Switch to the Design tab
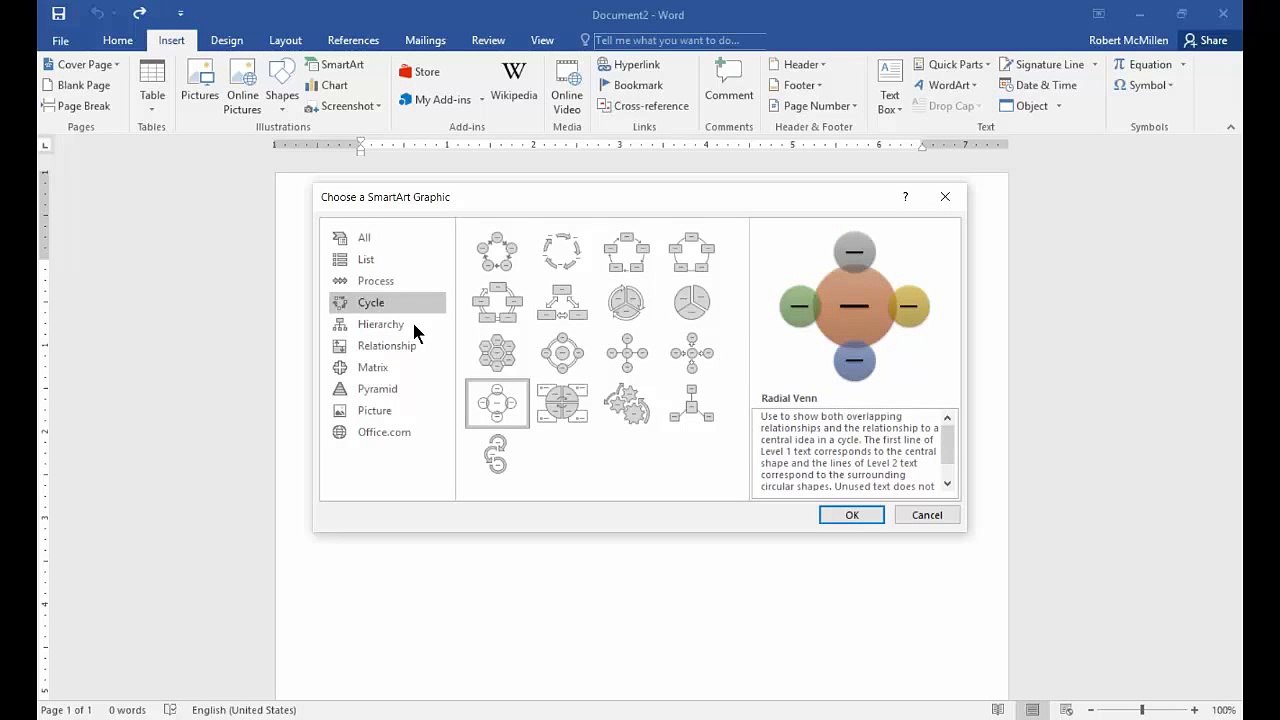 [x=226, y=40]
